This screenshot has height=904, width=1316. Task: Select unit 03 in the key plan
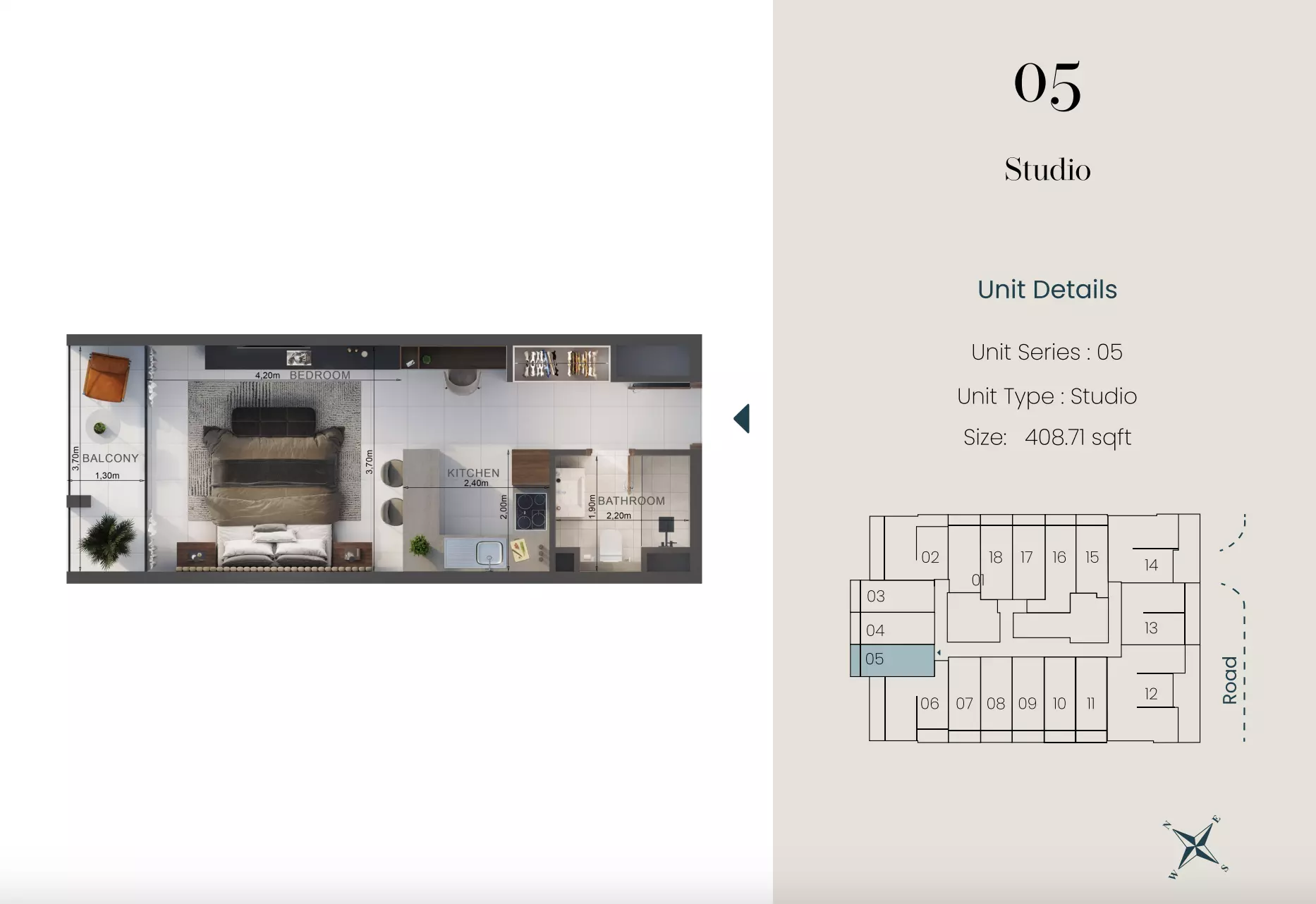pos(892,597)
